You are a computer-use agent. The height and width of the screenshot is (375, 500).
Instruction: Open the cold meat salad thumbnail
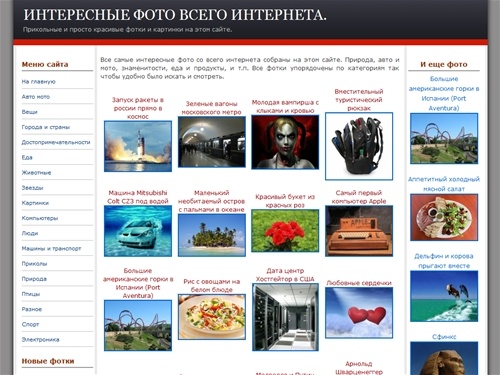pyautogui.click(x=444, y=217)
